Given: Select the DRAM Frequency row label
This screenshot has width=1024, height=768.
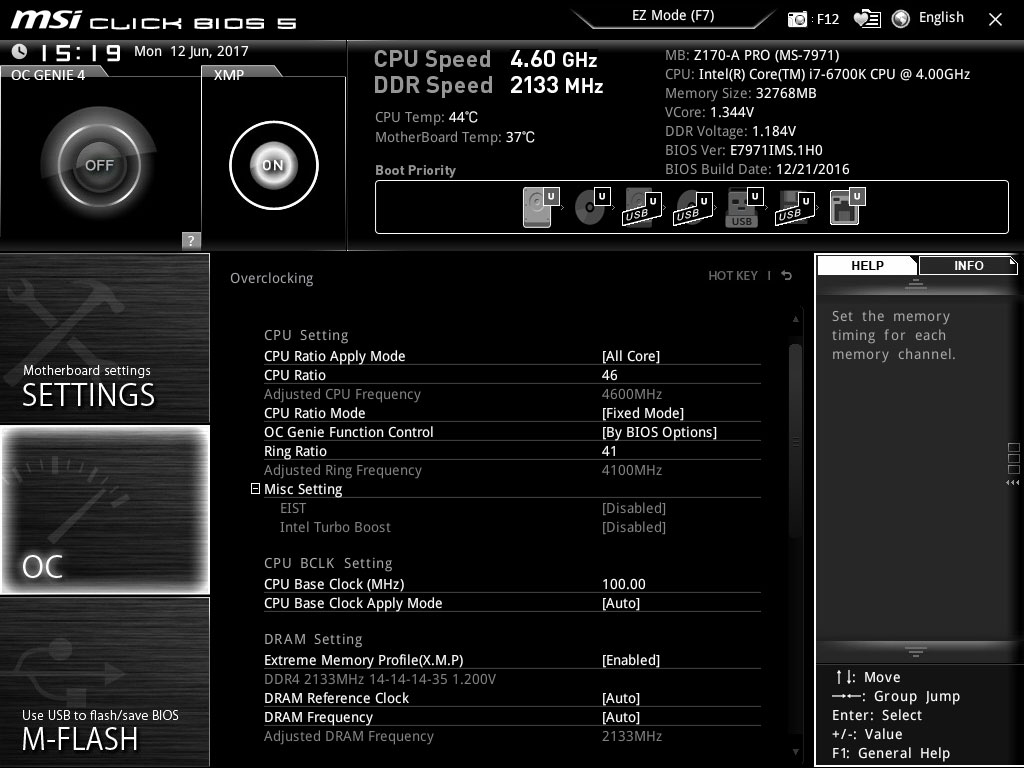Looking at the screenshot, I should (x=318, y=716).
